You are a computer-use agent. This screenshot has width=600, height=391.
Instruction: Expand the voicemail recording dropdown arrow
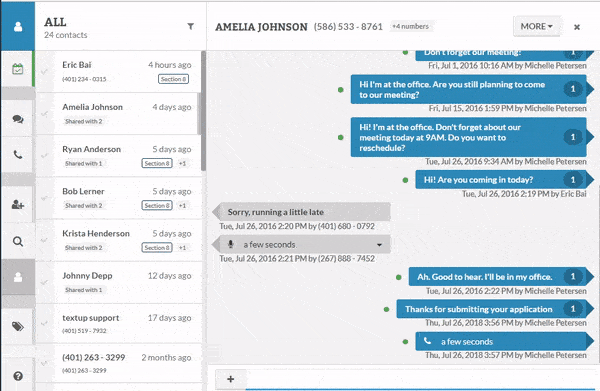point(379,245)
